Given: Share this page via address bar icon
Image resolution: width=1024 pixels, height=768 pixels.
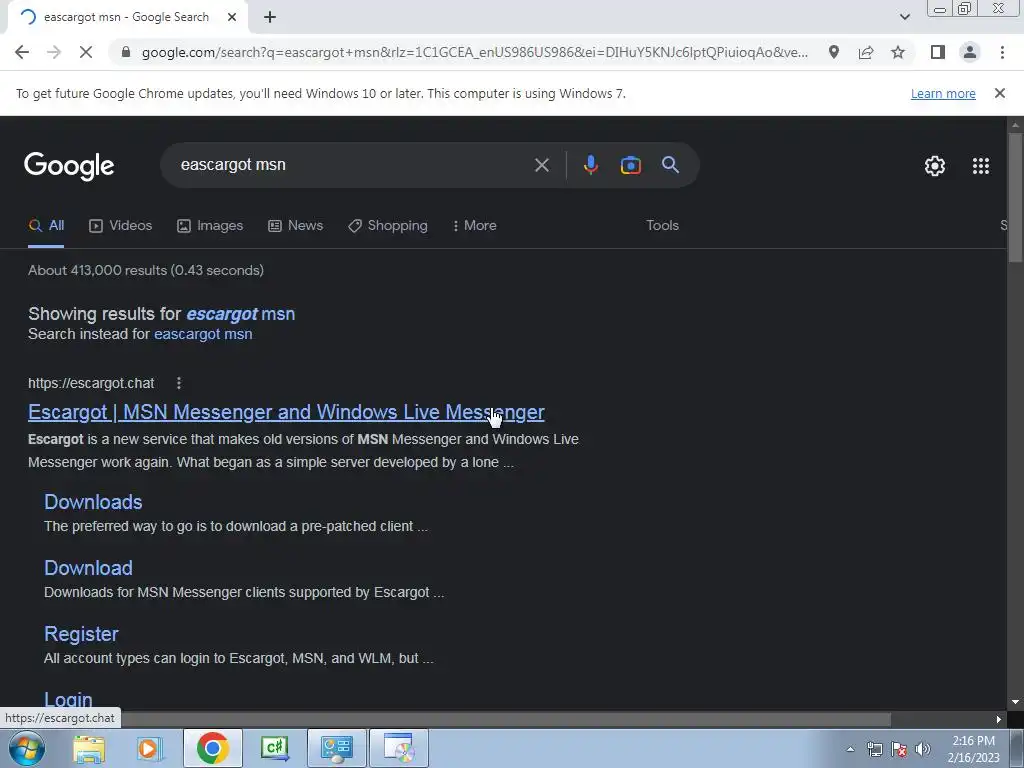Looking at the screenshot, I should (866, 52).
